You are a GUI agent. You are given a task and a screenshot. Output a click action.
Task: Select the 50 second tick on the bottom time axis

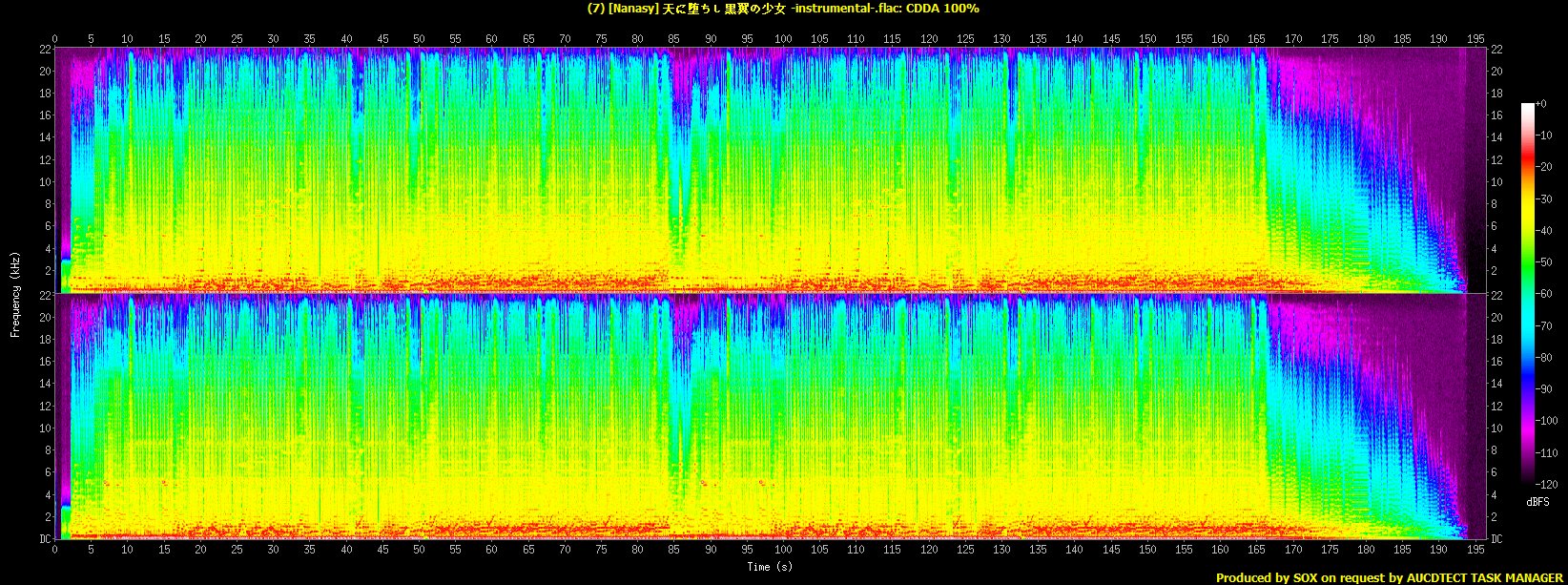click(419, 551)
